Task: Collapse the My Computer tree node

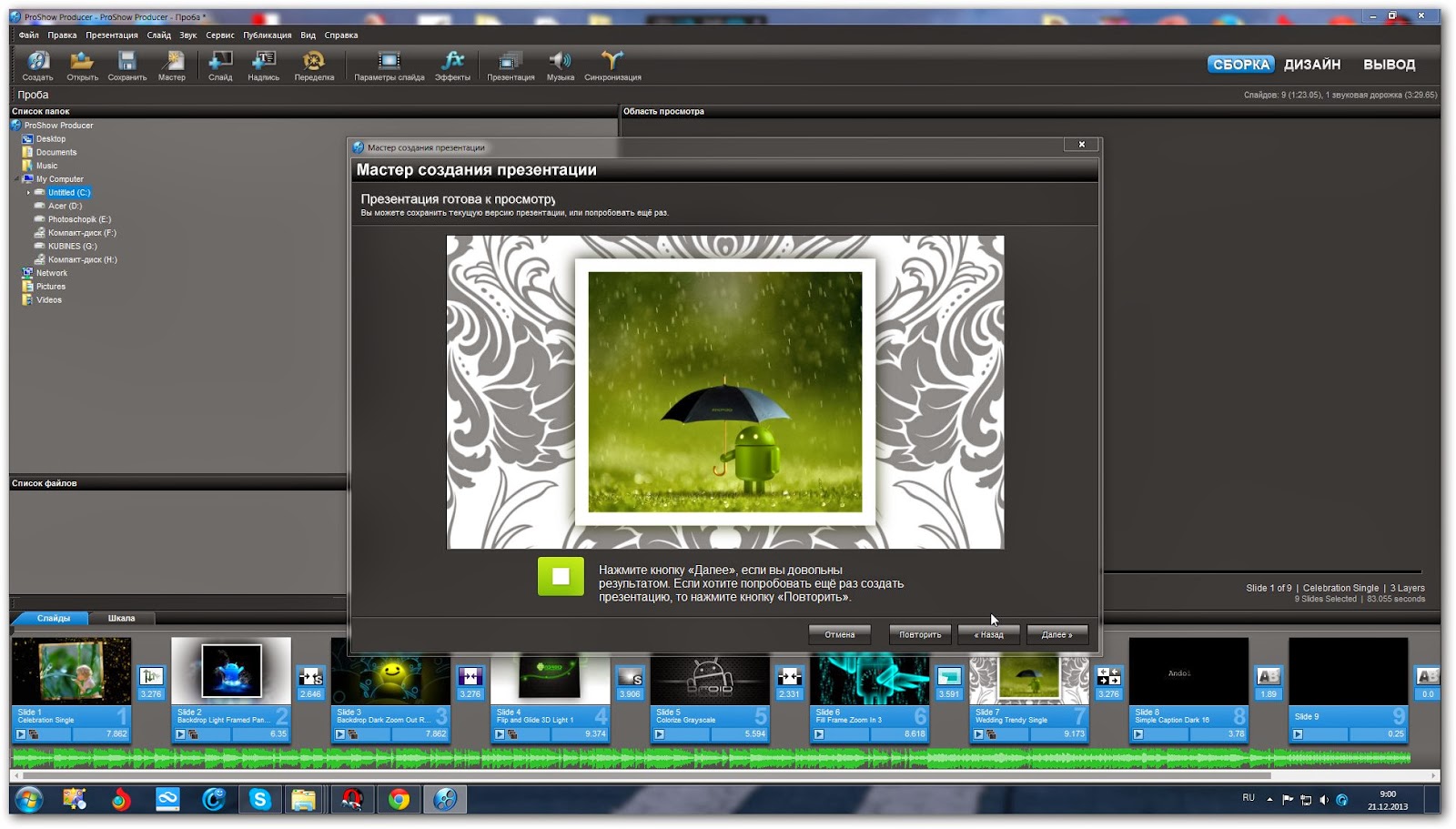Action: pyautogui.click(x=16, y=179)
